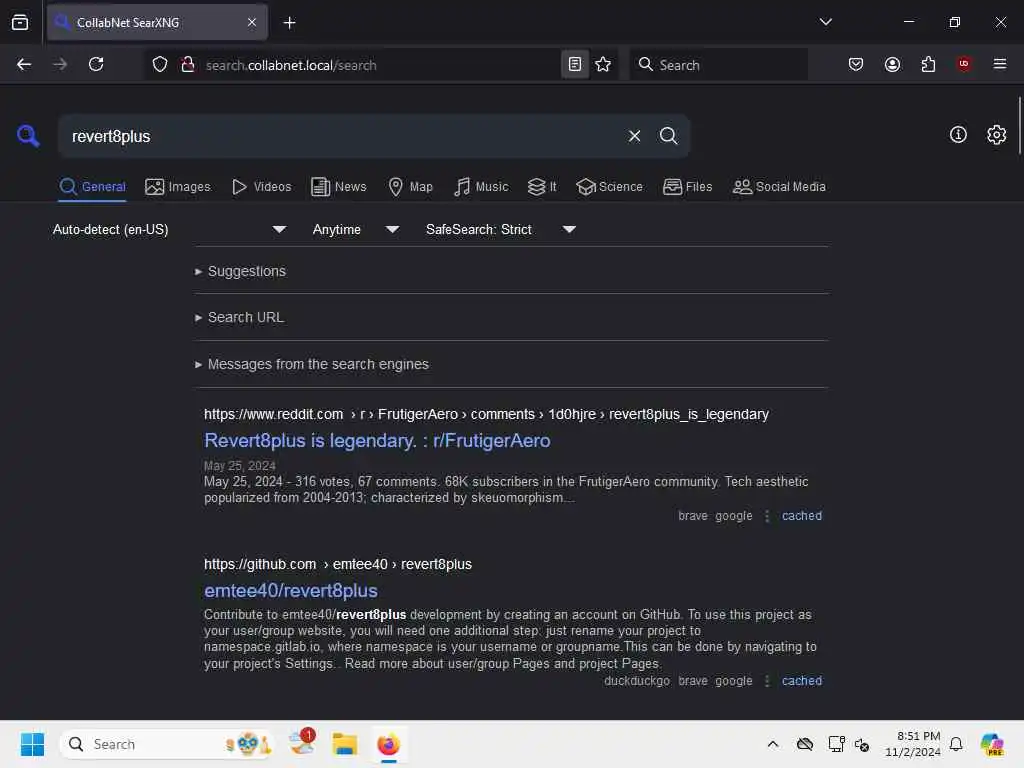Open the Anytime time range dropdown
The width and height of the screenshot is (1024, 768).
[355, 229]
